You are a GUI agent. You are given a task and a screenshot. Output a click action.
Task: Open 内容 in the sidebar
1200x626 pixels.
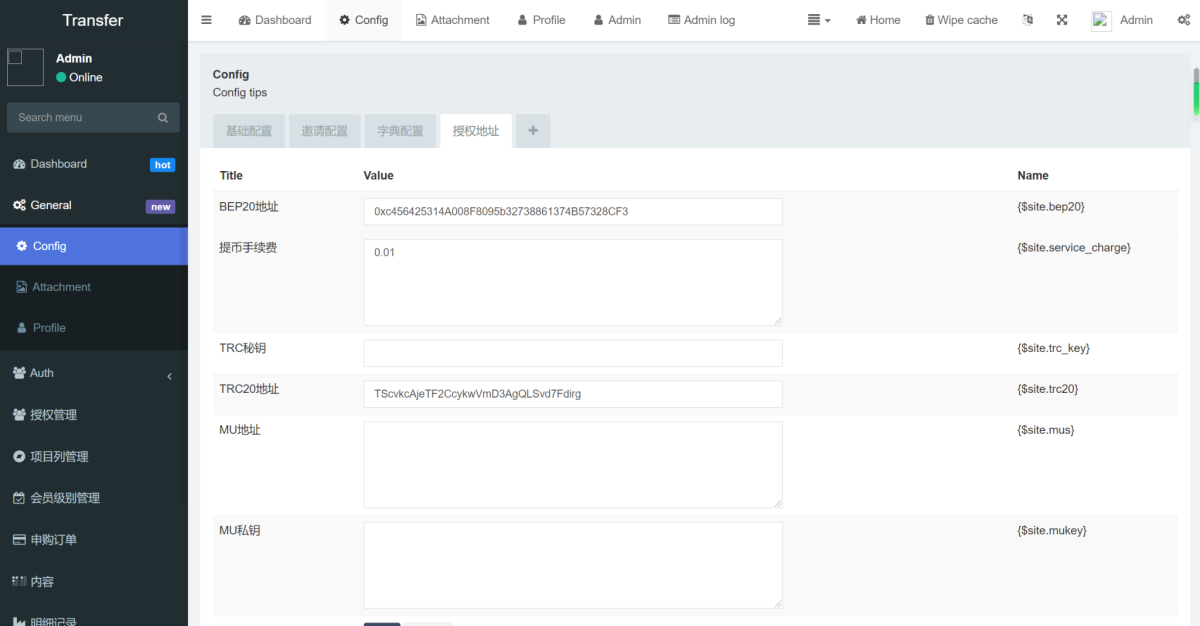94,581
